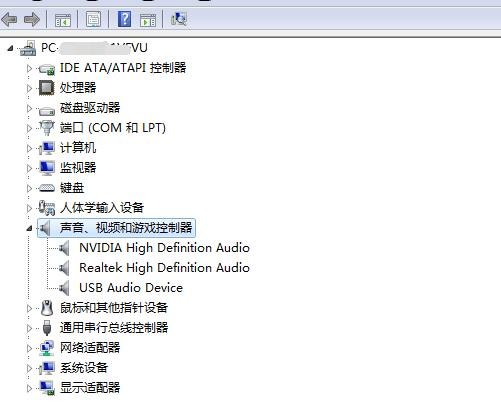Click the blue help question mark icon
The image size is (501, 408).
coord(125,19)
